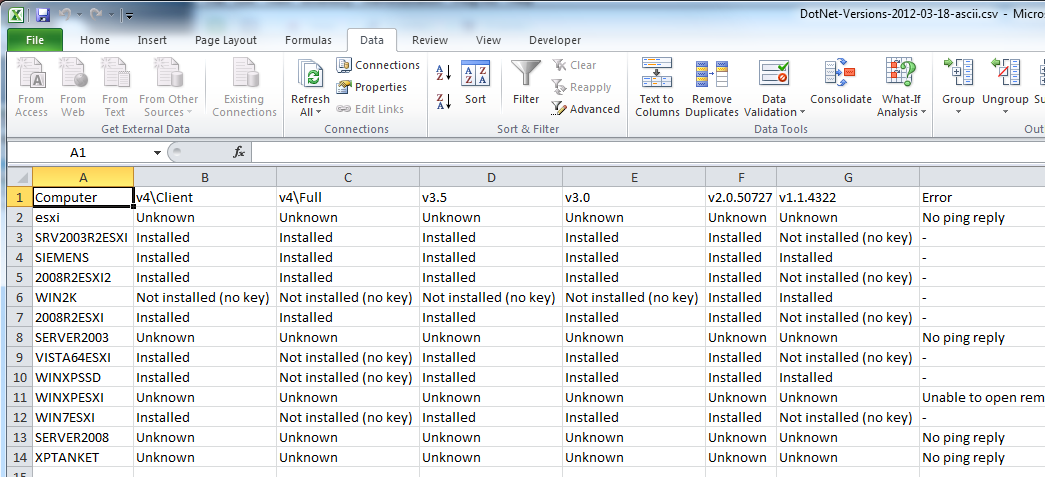
Task: Click the Advanced filter button
Action: pos(585,109)
